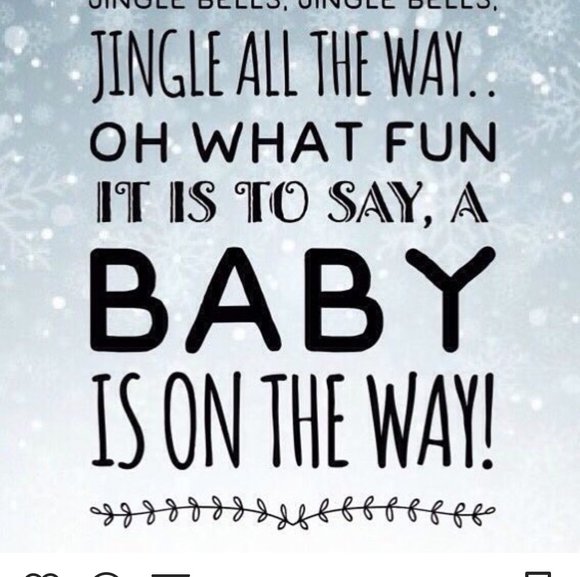The width and height of the screenshot is (580, 577).
Task: Click the exclamation mark after 'WAY'
Action: (488, 421)
